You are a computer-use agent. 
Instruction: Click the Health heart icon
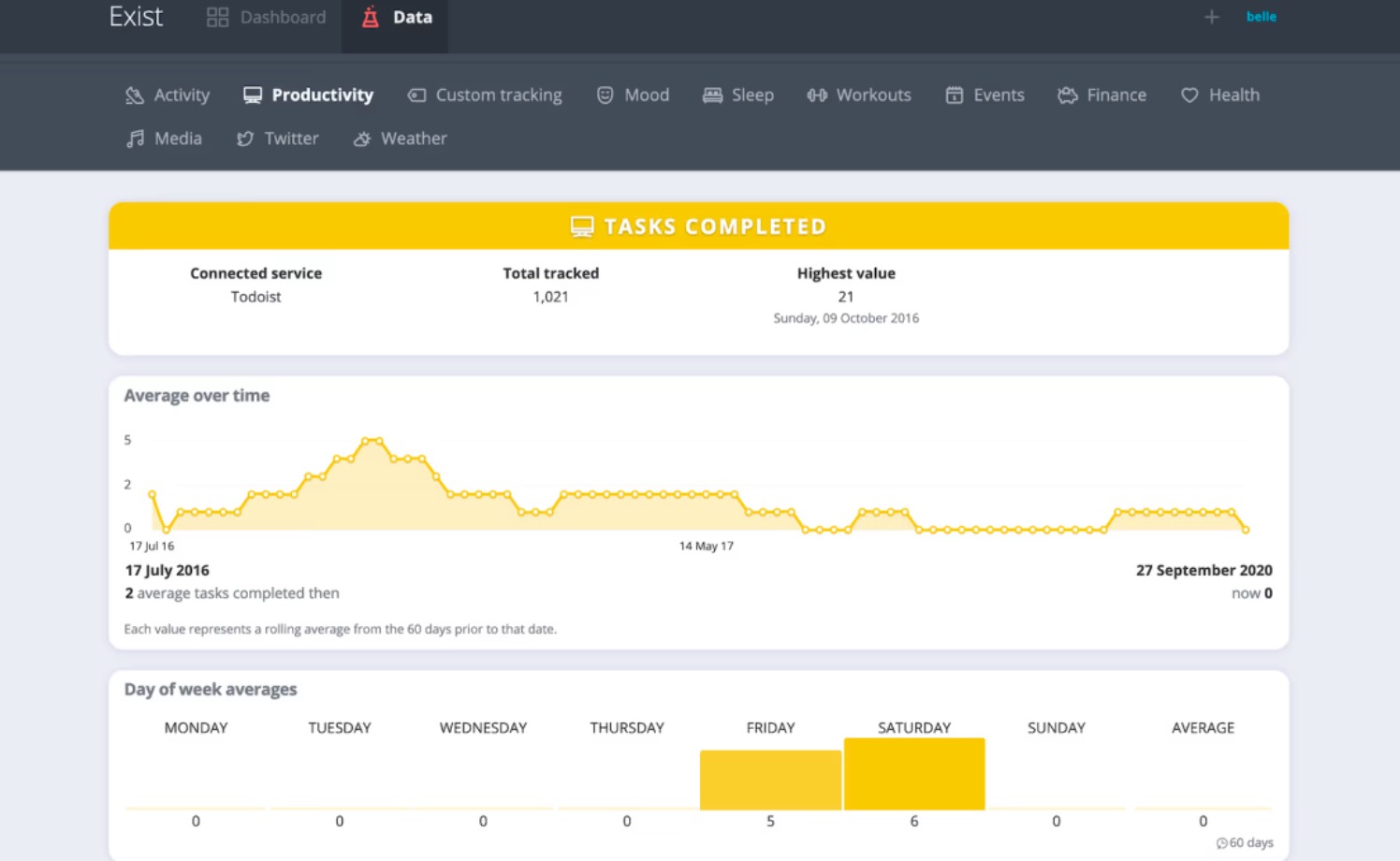pyautogui.click(x=1189, y=95)
